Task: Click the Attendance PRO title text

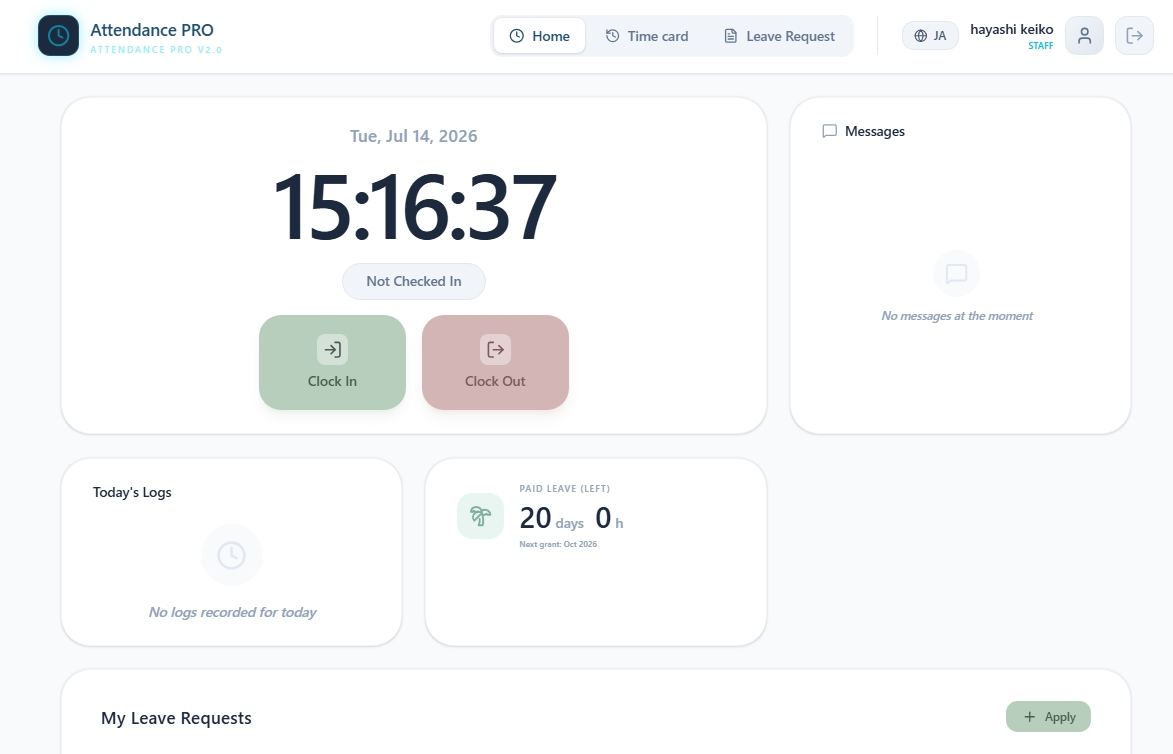Action: click(152, 30)
